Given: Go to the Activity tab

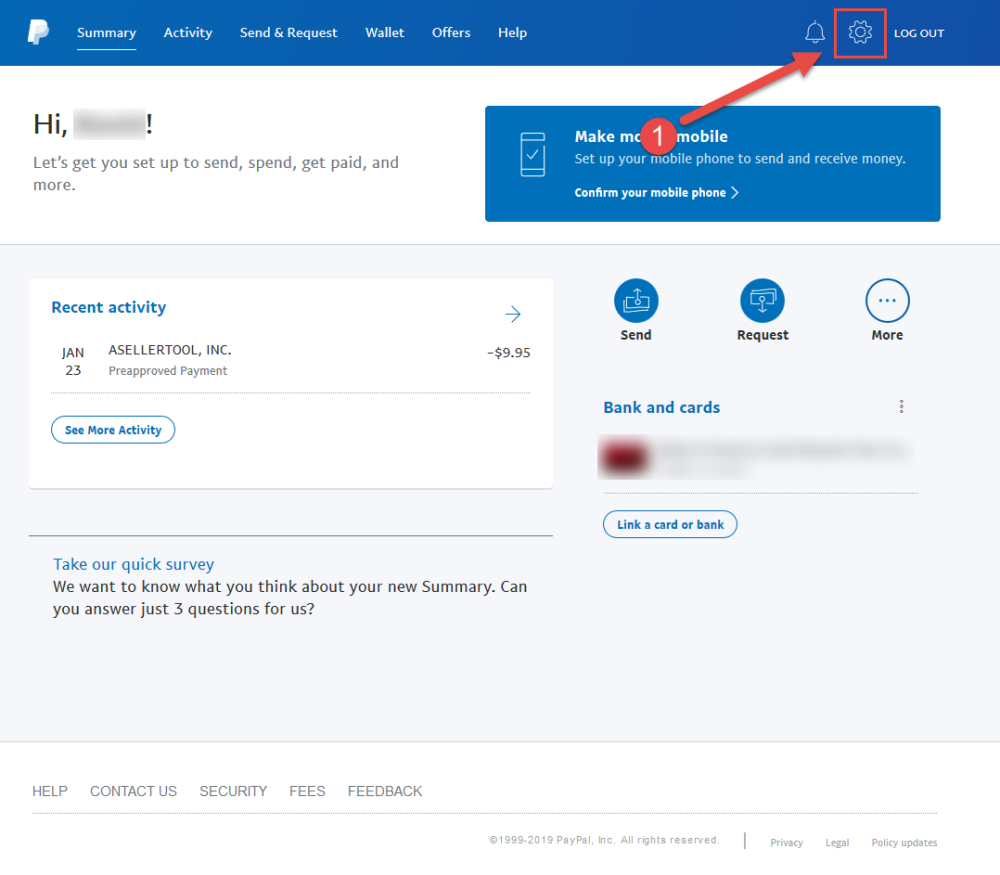Looking at the screenshot, I should tap(188, 33).
